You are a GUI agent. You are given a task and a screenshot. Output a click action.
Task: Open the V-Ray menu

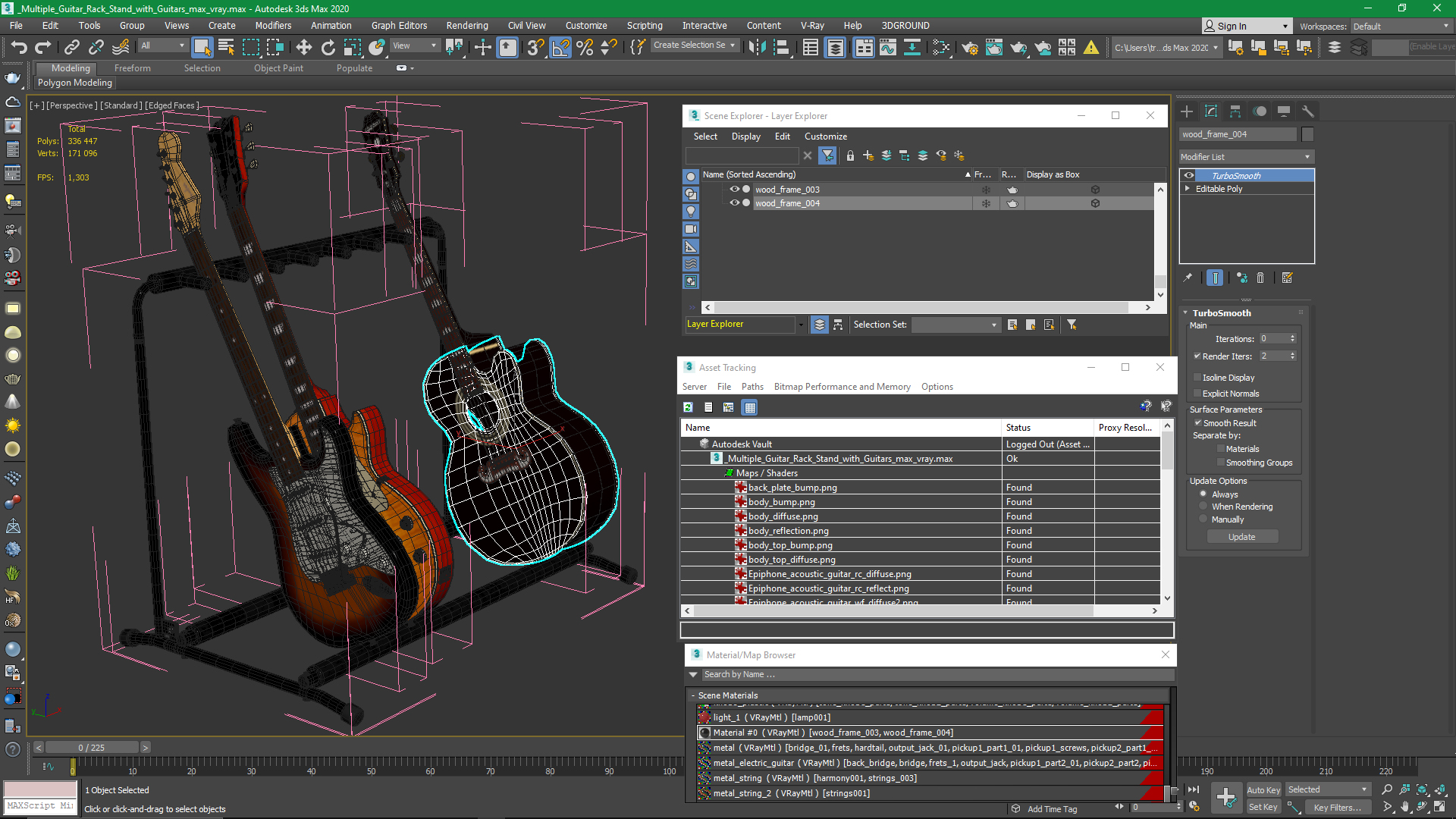tap(812, 26)
